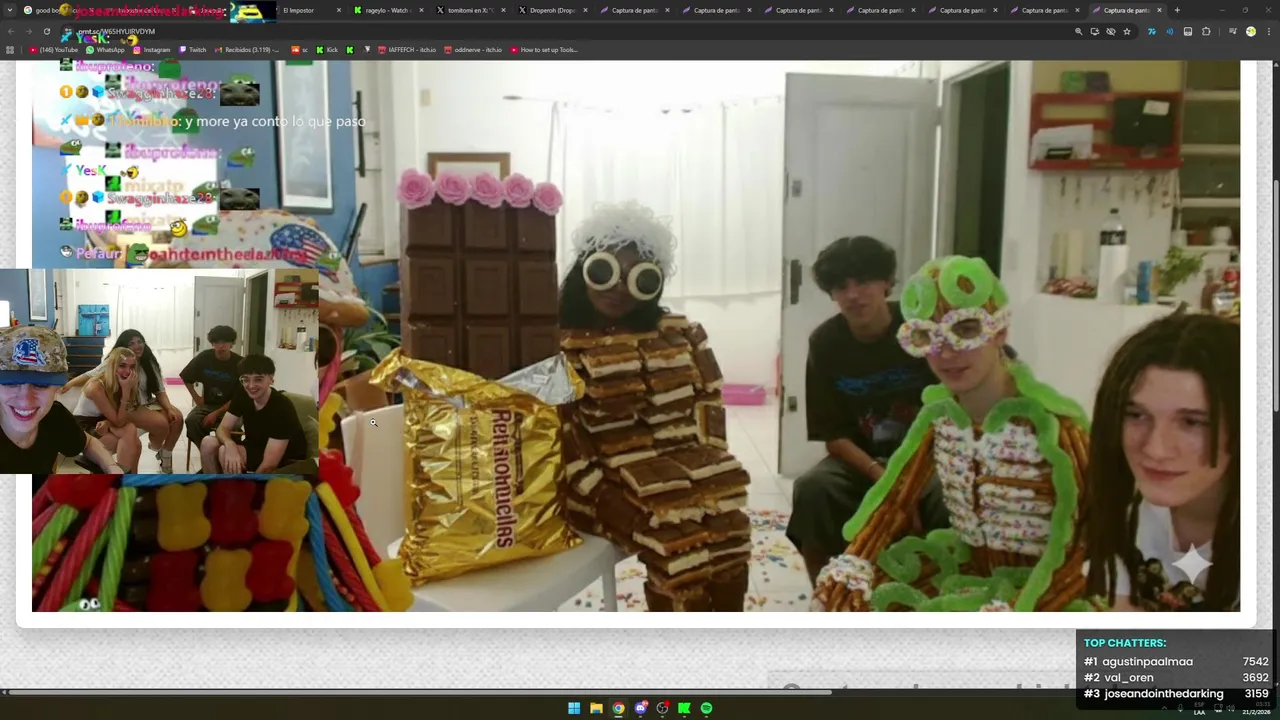Open the oddnerve itch.io bookmark

(x=473, y=49)
